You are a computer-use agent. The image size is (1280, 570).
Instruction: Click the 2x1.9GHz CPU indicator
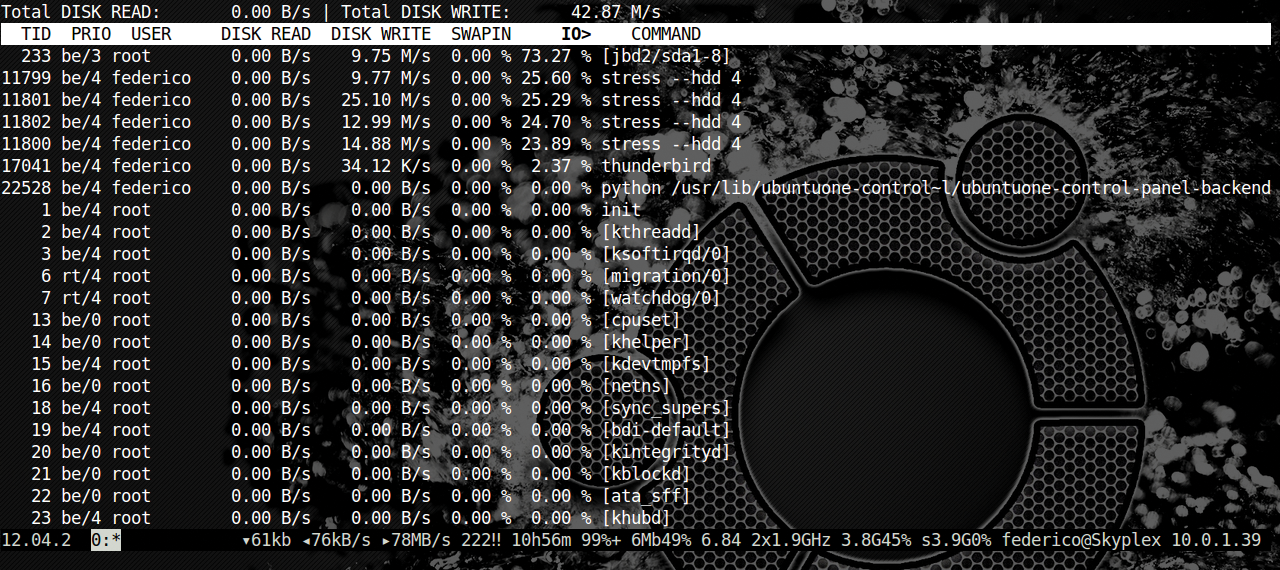(x=791, y=540)
